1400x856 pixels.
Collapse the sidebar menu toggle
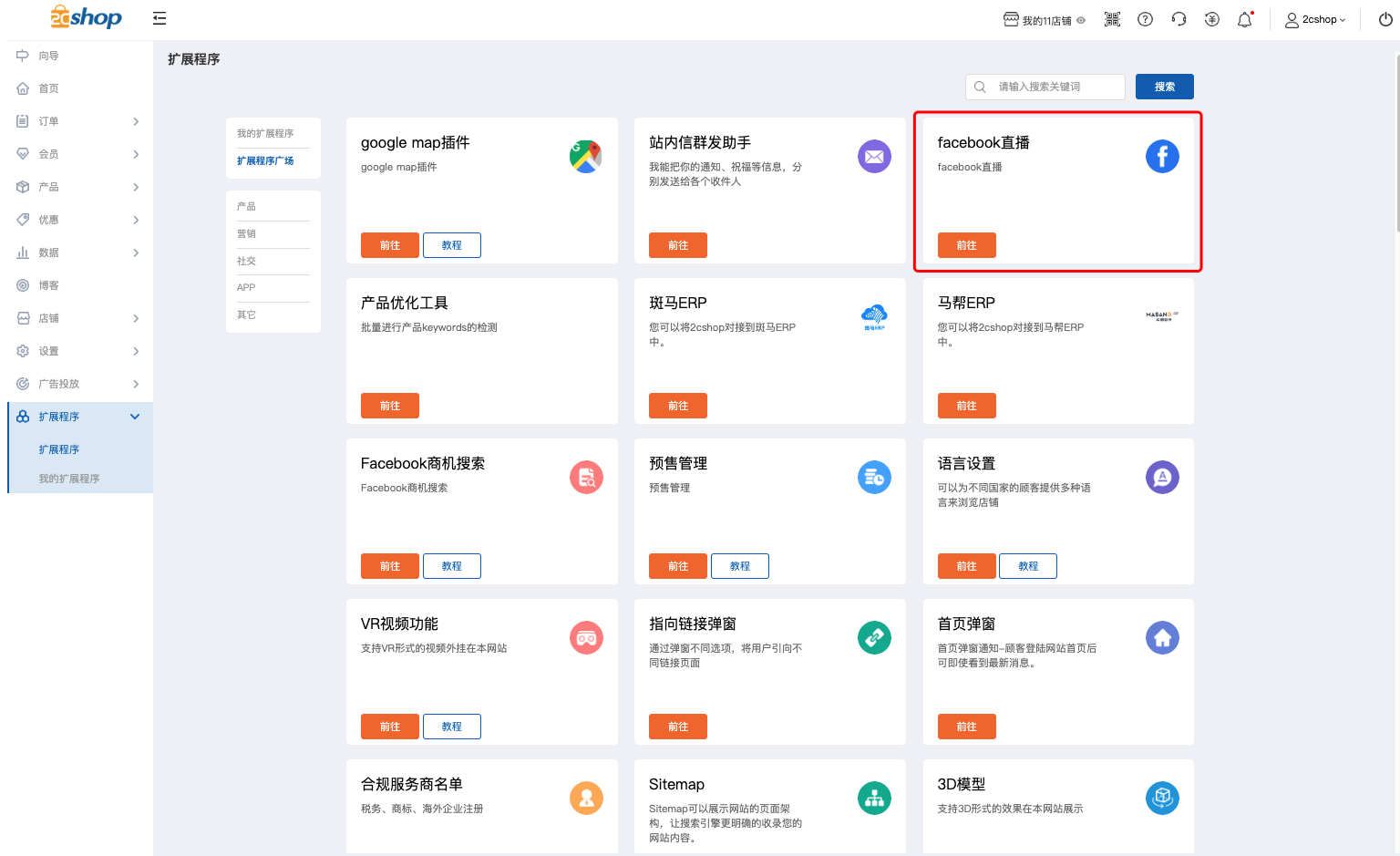(160, 18)
